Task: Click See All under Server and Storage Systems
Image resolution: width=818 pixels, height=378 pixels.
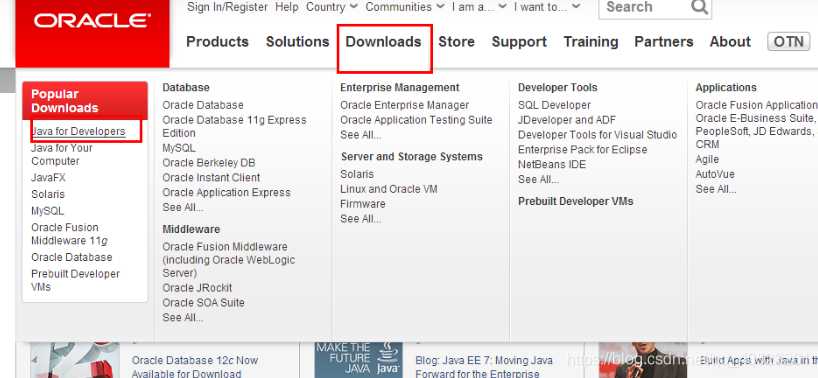Action: pos(360,219)
